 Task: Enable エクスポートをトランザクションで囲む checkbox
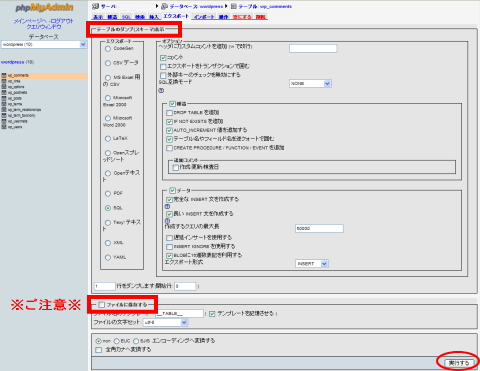pyautogui.click(x=163, y=67)
